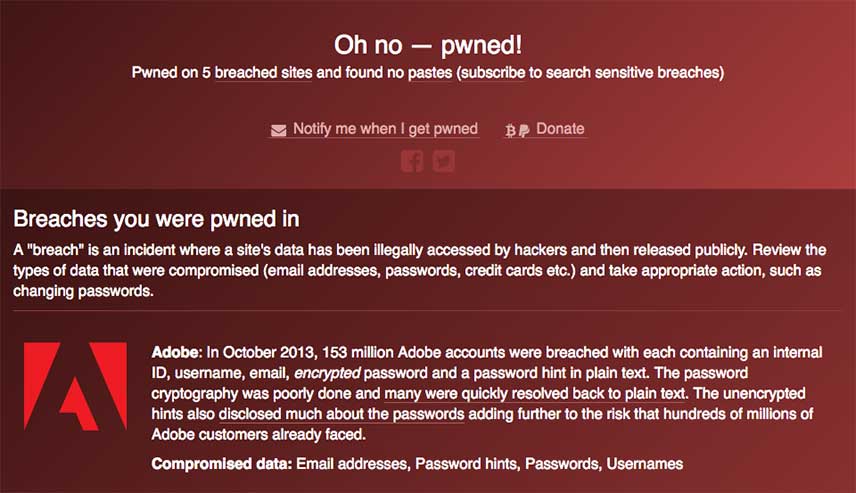Click the "Compromised data:" label

(x=222, y=464)
